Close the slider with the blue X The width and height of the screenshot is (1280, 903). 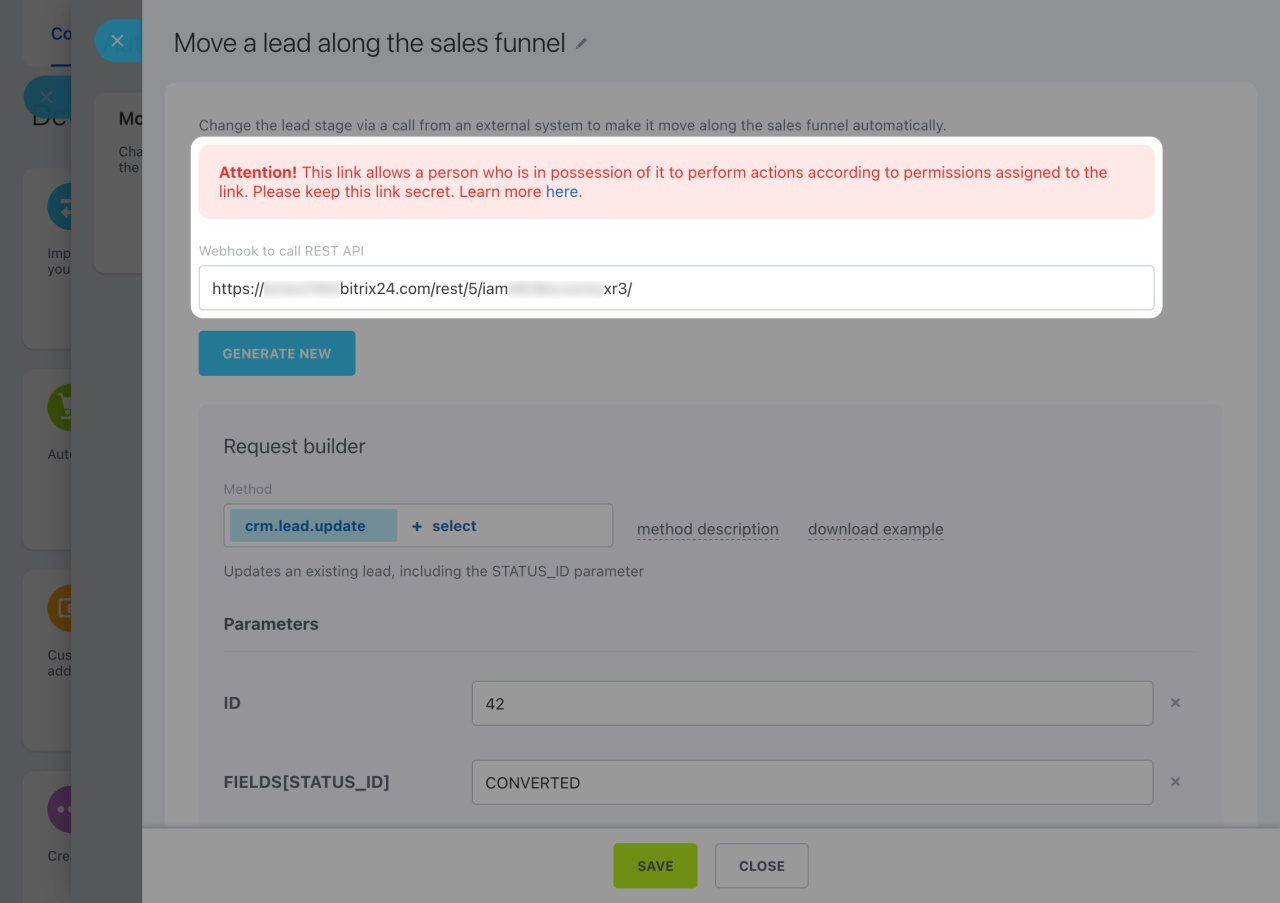117,41
